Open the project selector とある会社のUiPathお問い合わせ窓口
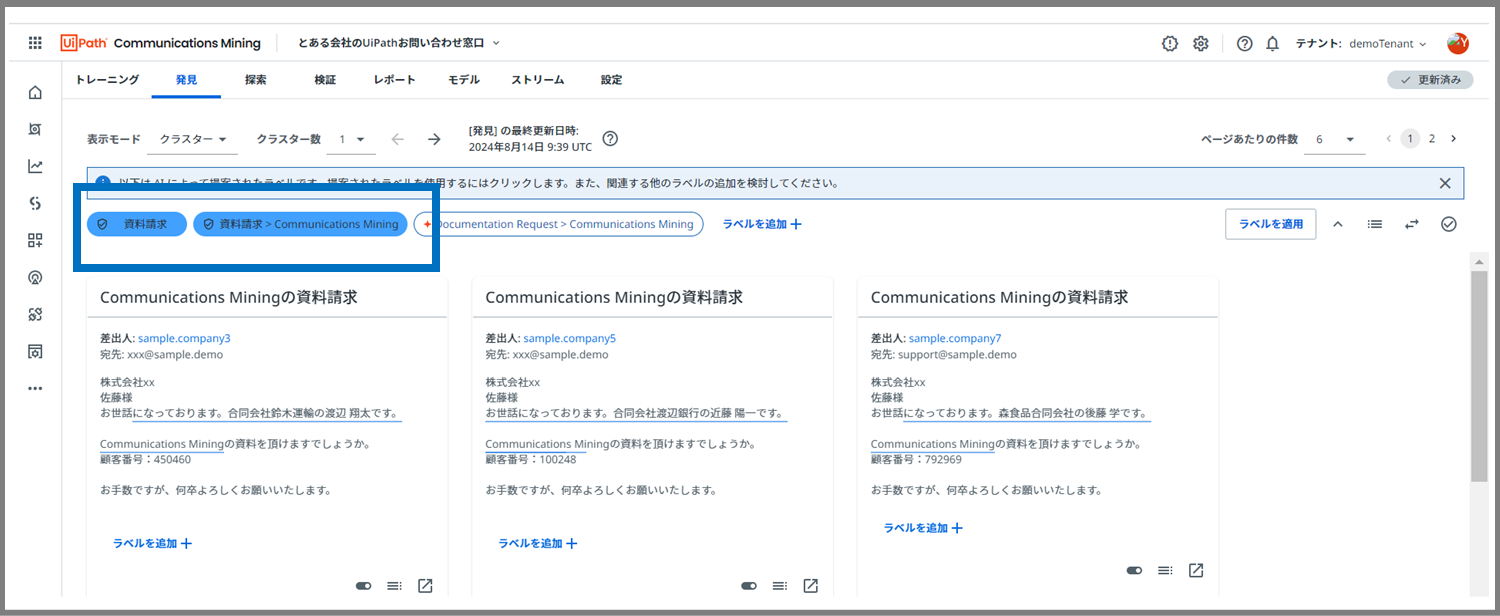This screenshot has height=616, width=1500. tap(399, 43)
